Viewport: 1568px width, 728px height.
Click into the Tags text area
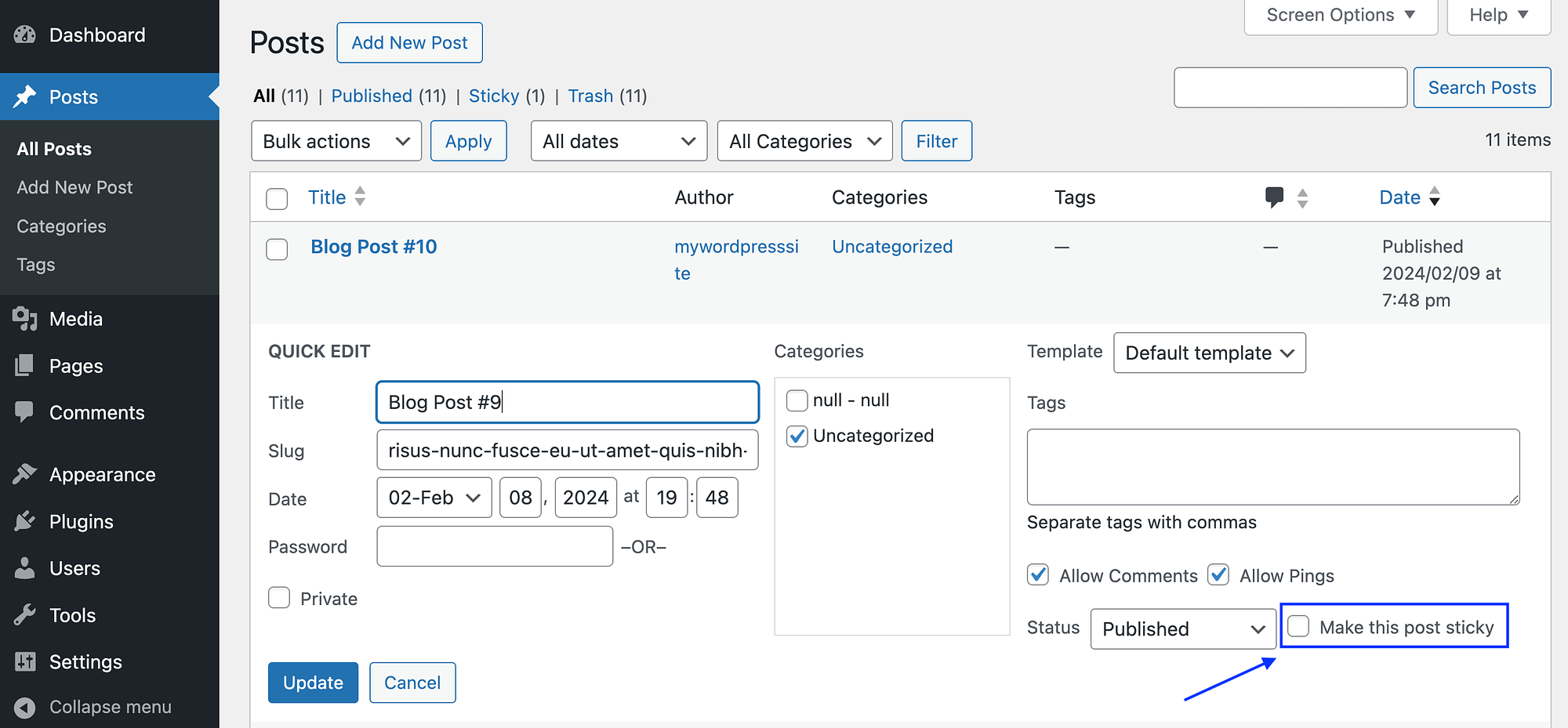point(1272,466)
